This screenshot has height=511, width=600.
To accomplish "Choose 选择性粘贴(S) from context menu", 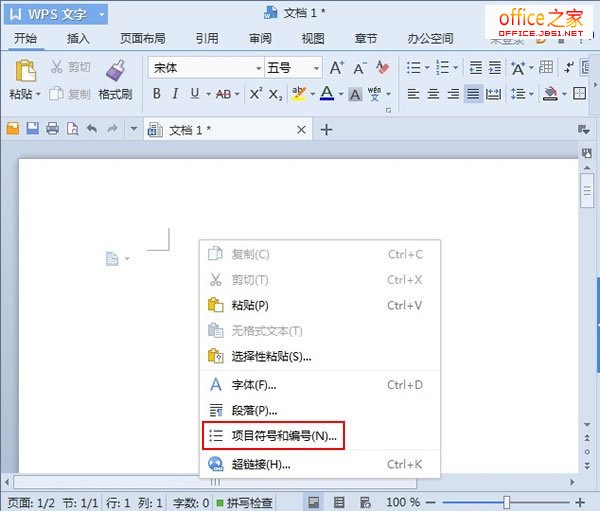I will [x=320, y=356].
